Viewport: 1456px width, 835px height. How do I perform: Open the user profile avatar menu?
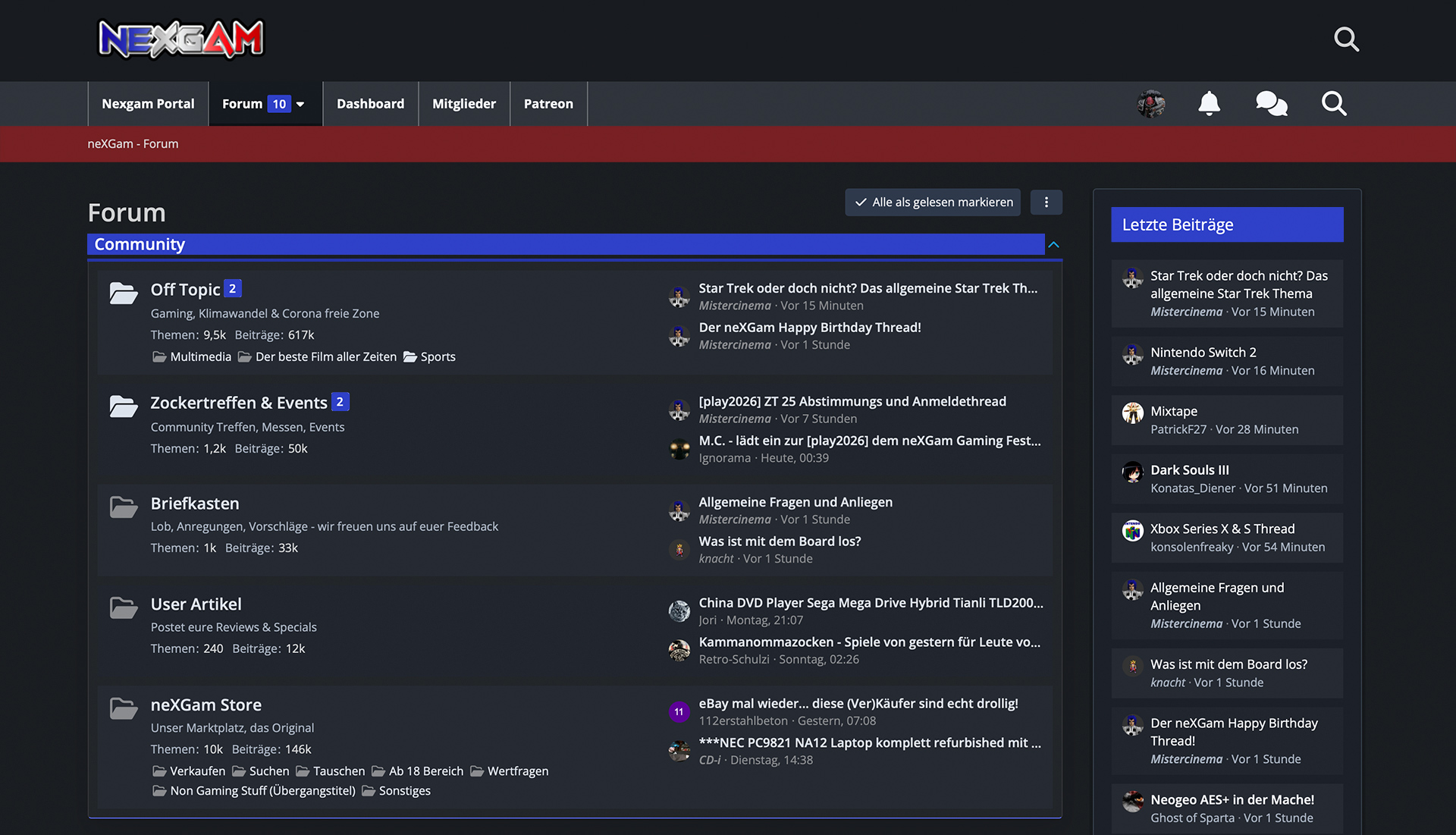(1150, 103)
